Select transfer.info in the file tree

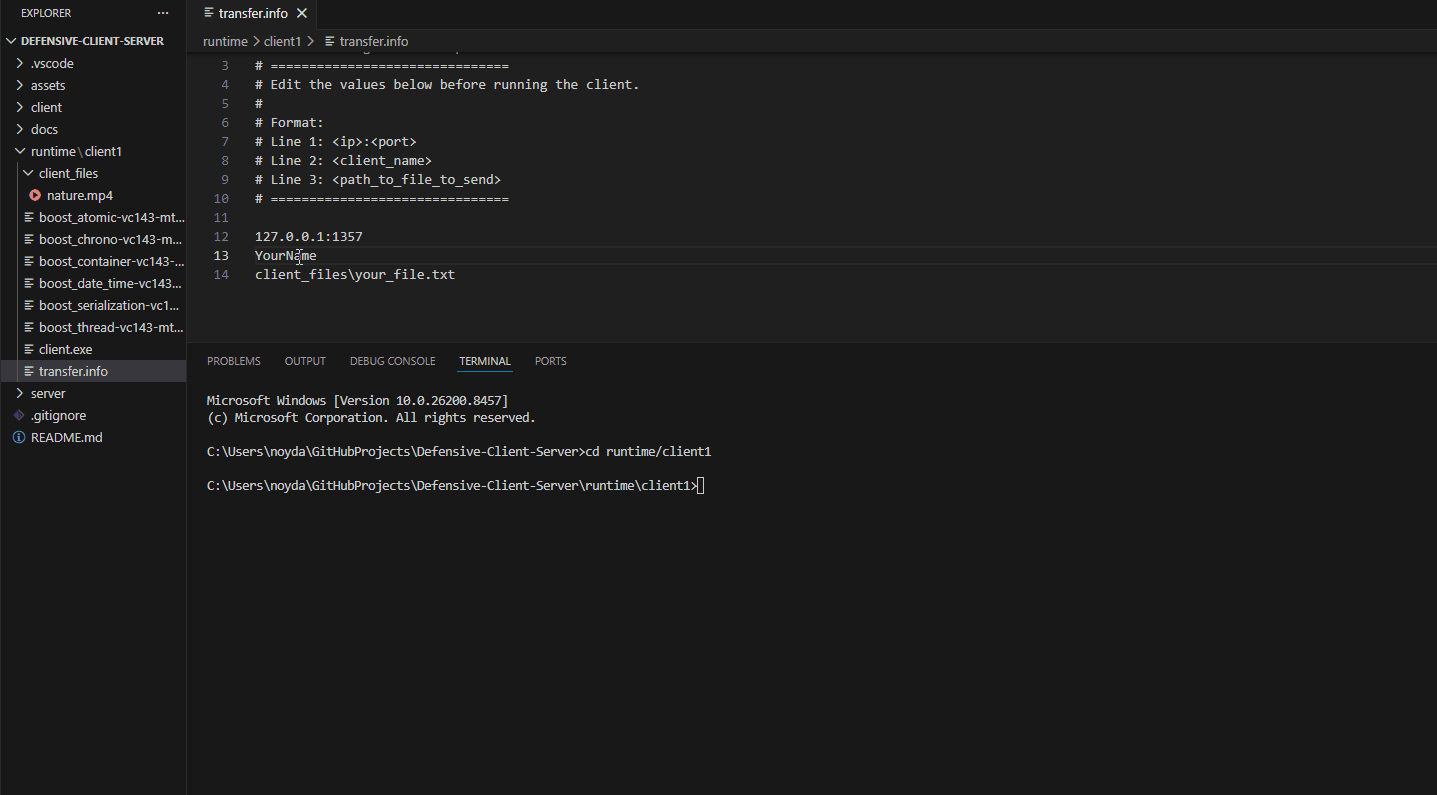tap(93, 371)
